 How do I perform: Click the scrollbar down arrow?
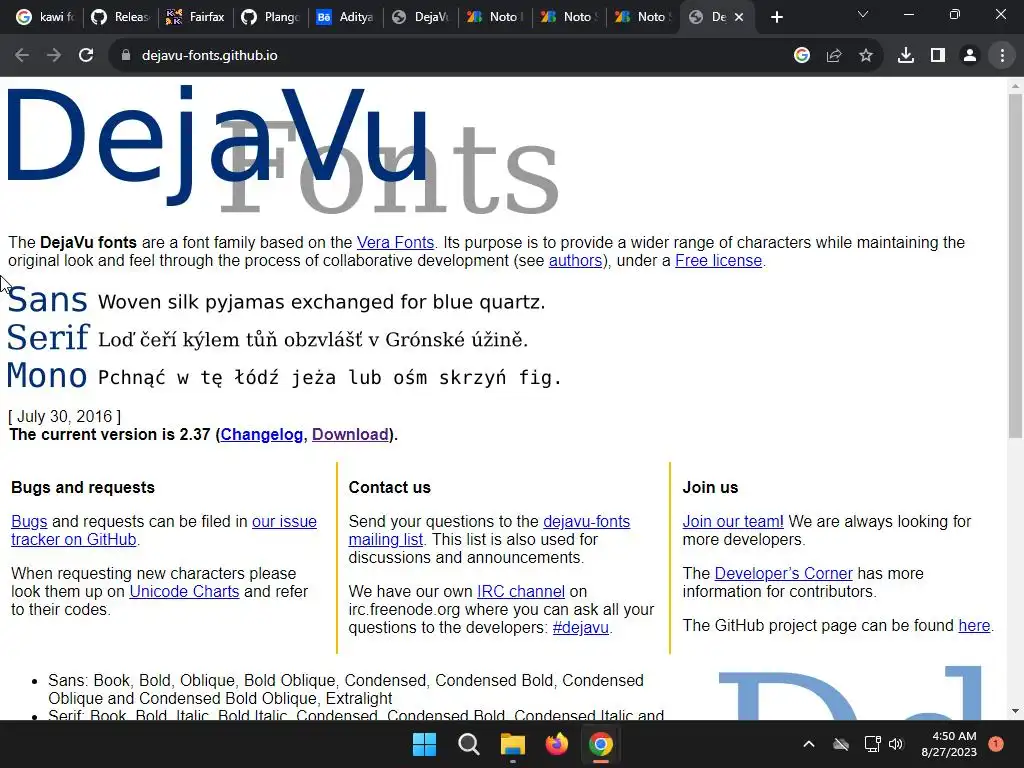[x=1015, y=711]
